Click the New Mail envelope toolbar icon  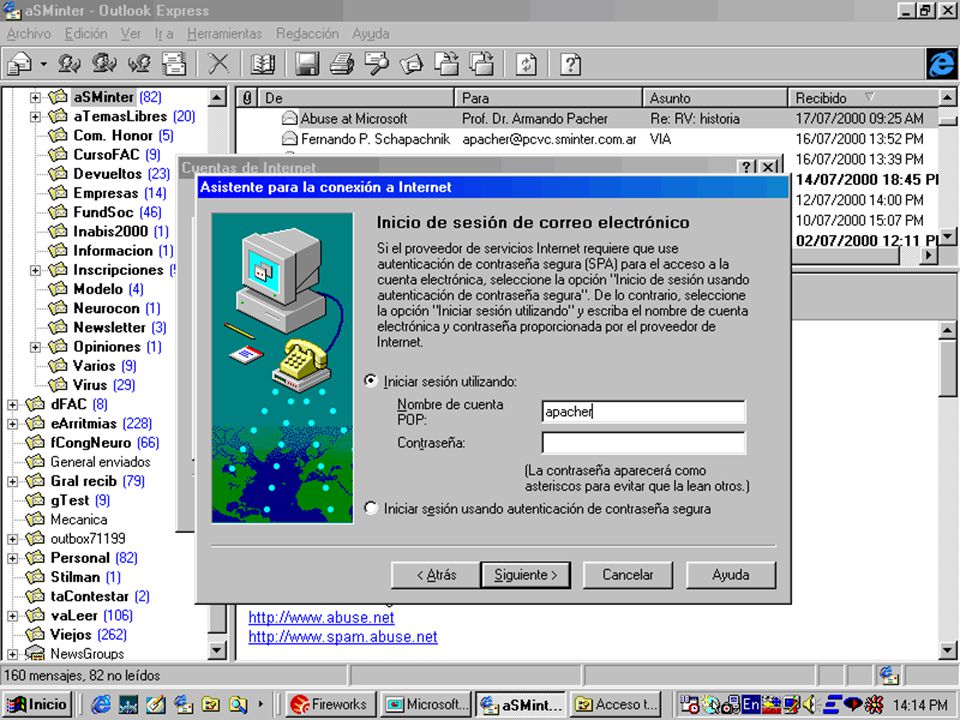tap(20, 64)
